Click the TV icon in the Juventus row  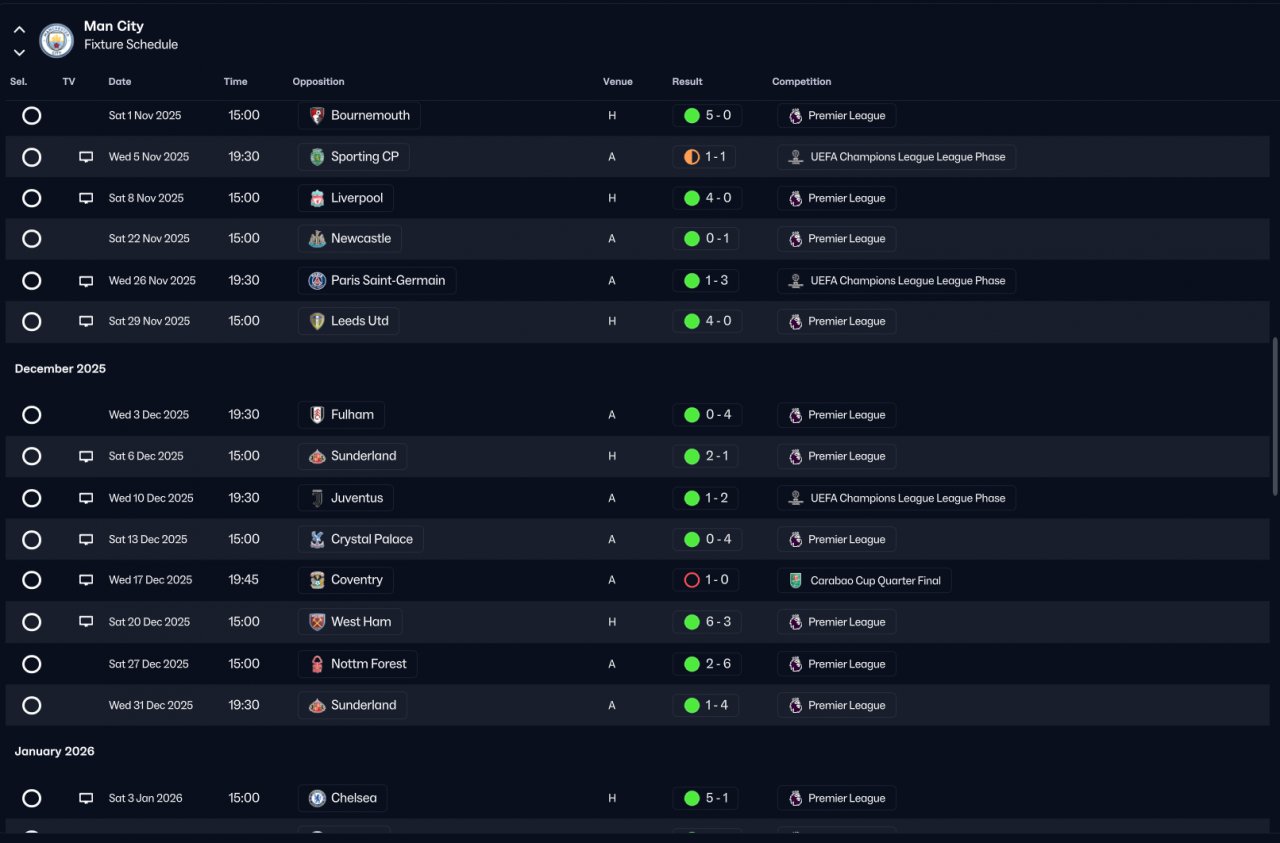tap(86, 498)
